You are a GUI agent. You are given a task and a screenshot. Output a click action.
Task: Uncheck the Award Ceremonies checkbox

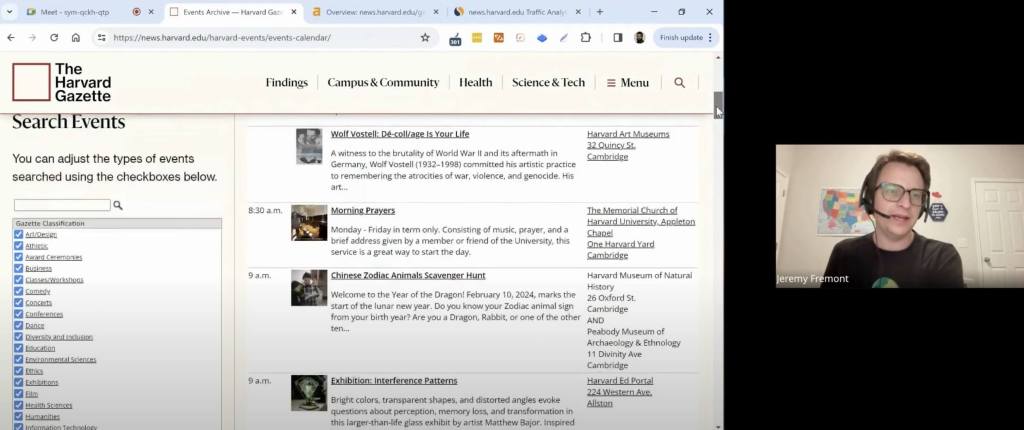click(x=18, y=257)
